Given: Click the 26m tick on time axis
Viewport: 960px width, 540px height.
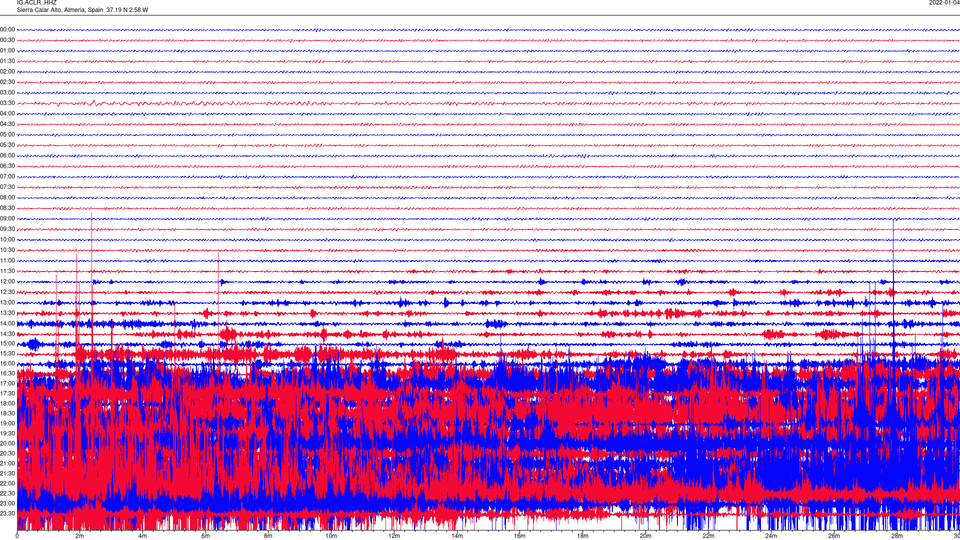Looking at the screenshot, I should pos(834,536).
